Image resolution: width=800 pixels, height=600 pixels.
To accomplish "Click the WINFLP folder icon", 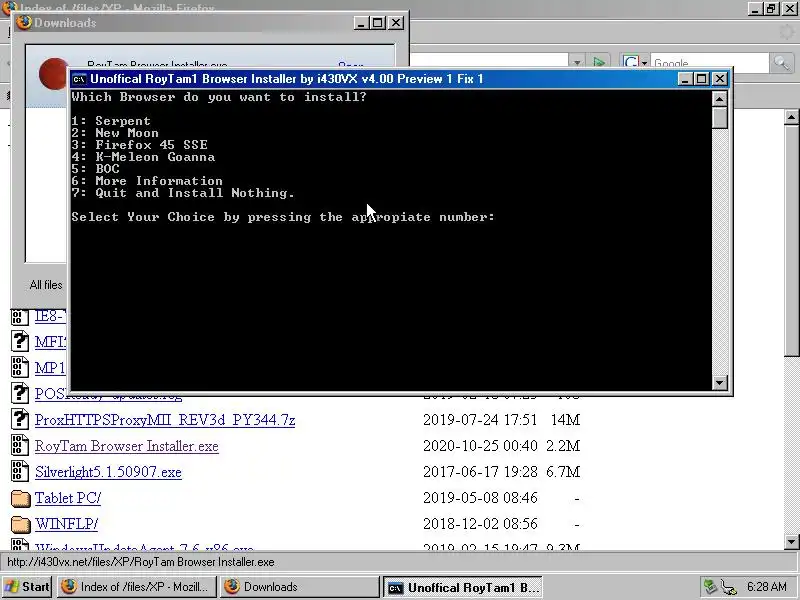I will point(20,524).
